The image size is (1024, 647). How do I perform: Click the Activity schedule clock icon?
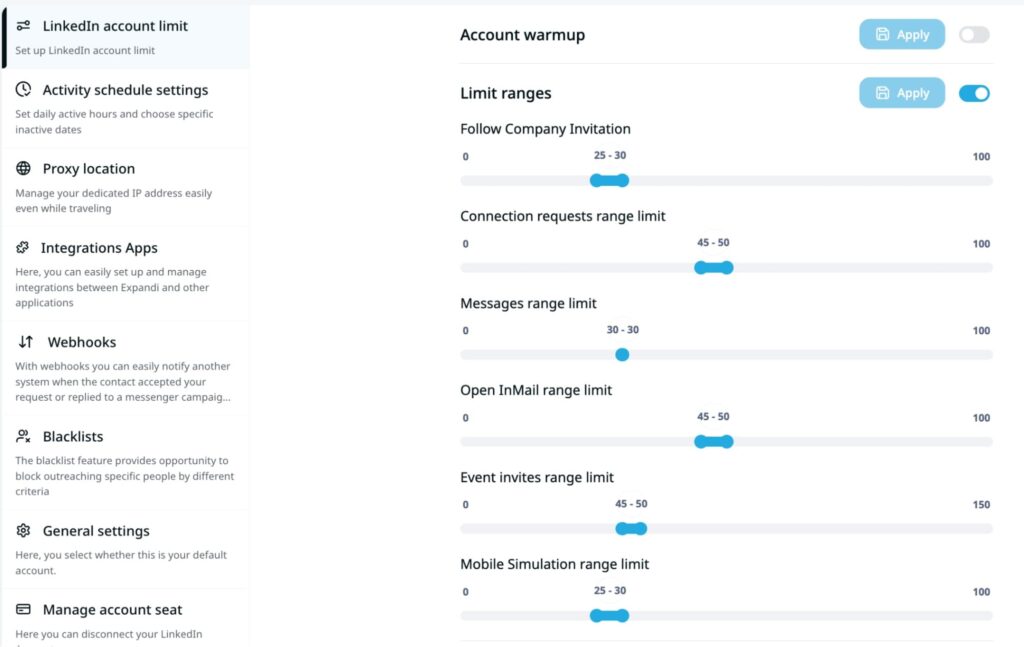click(23, 90)
